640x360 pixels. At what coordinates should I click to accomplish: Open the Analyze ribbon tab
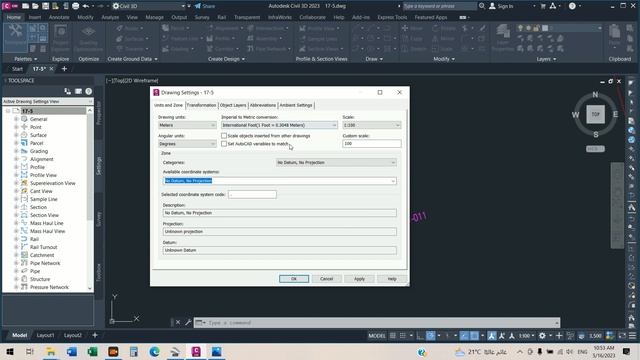(110, 18)
